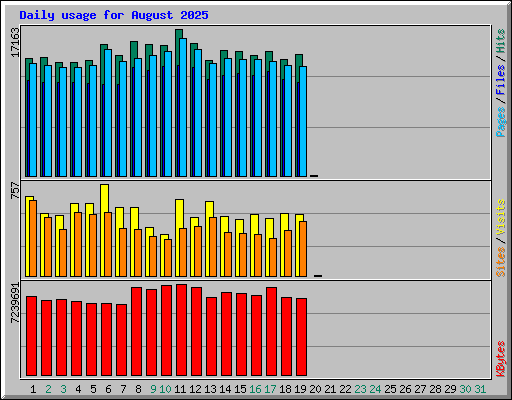Click day label 6 on the x-axis
This screenshot has height=400, width=512.
pyautogui.click(x=108, y=389)
